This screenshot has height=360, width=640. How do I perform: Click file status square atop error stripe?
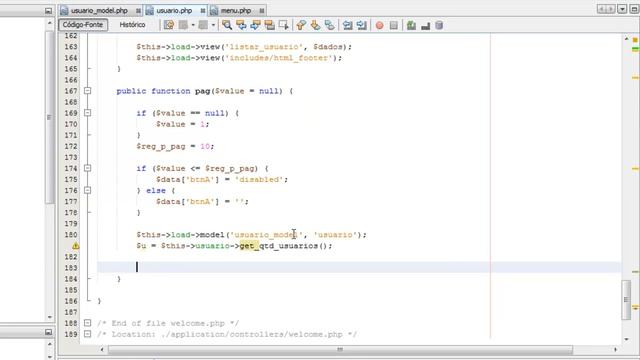[x=635, y=40]
